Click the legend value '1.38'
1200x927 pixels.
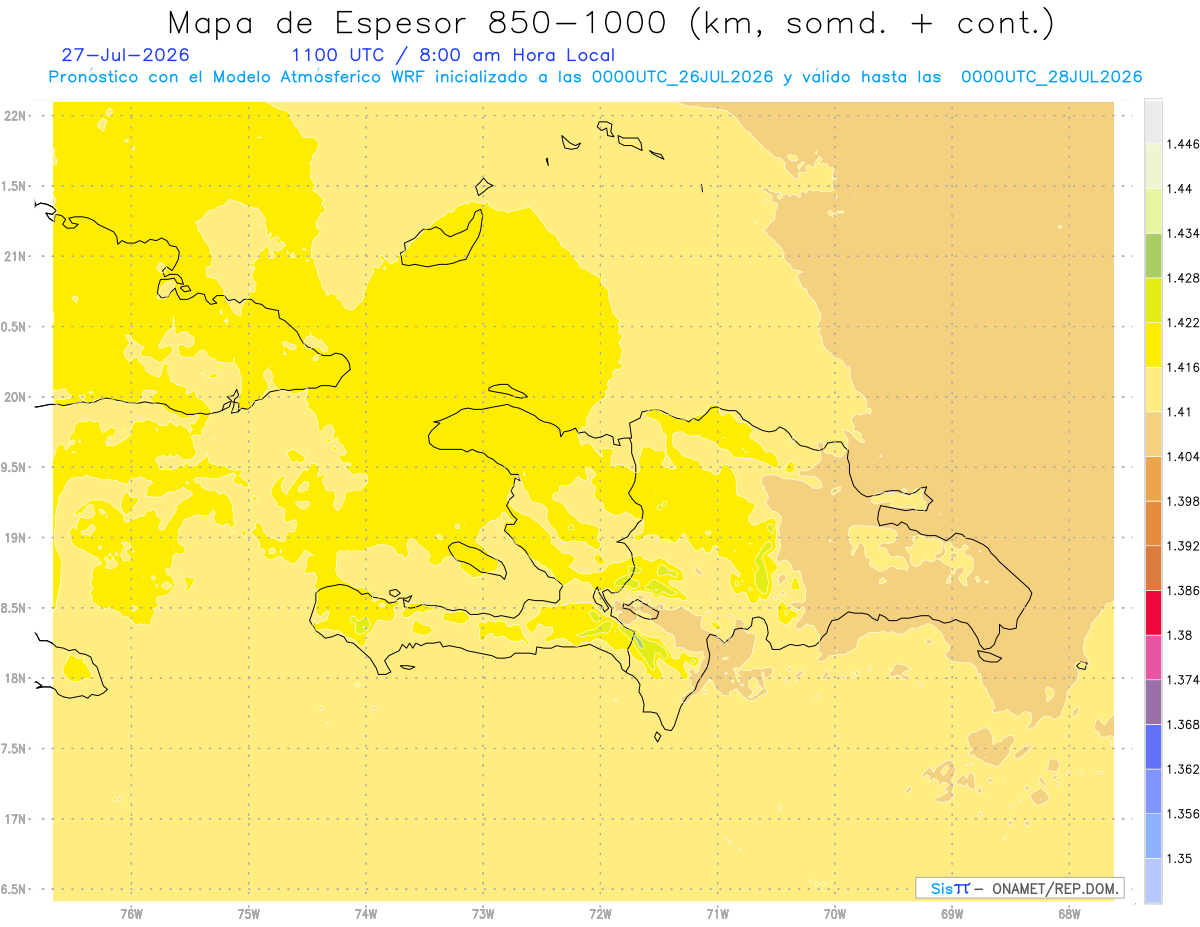click(x=1182, y=635)
